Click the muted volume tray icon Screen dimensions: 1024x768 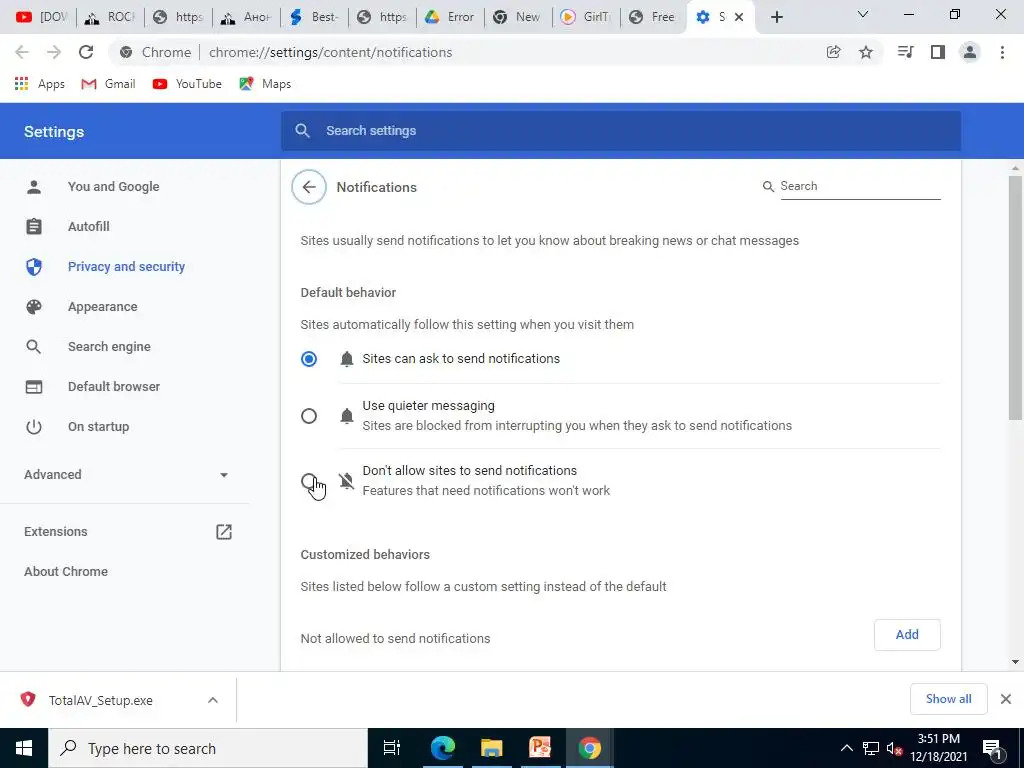(894, 748)
